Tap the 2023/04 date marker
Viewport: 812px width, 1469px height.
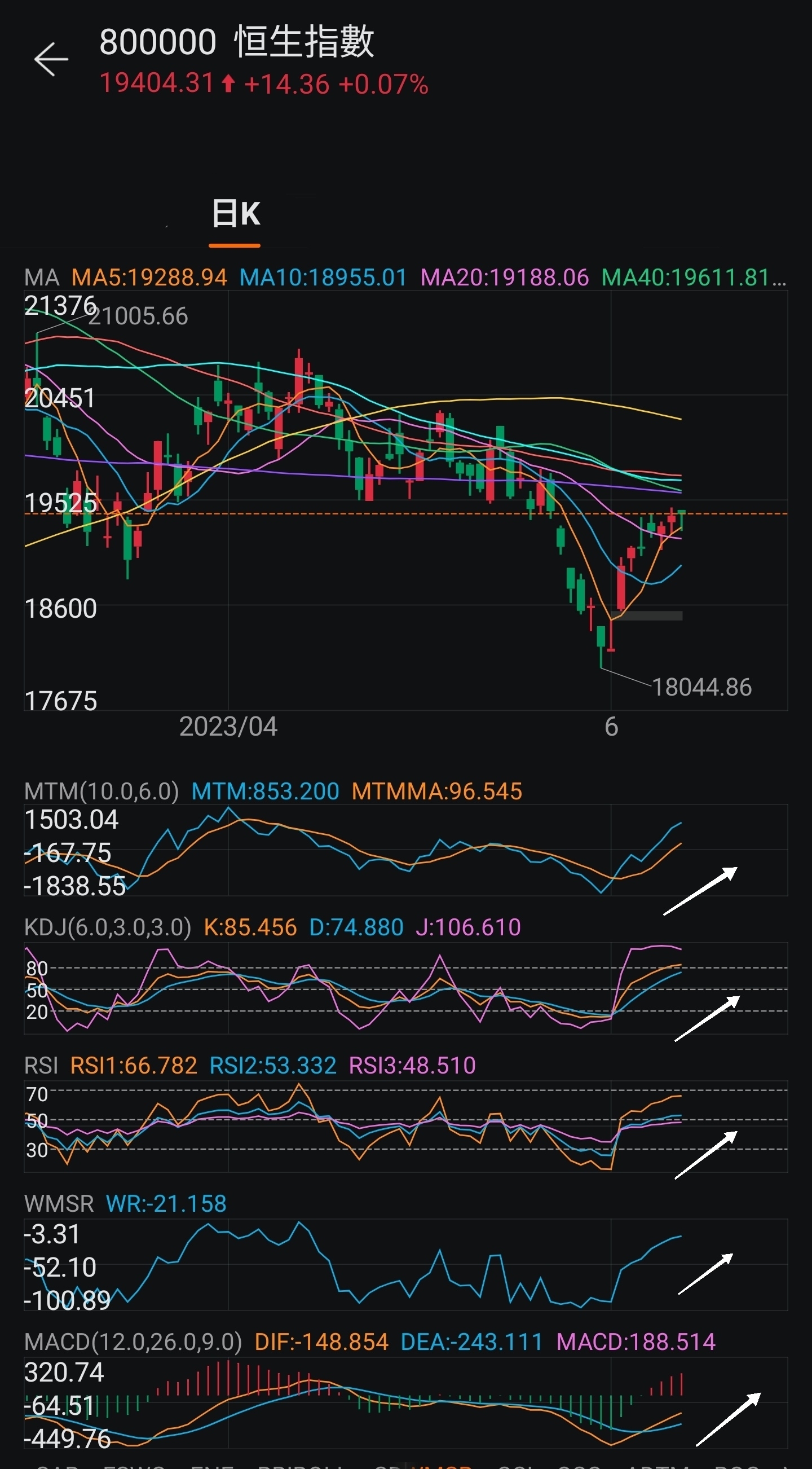pyautogui.click(x=228, y=727)
